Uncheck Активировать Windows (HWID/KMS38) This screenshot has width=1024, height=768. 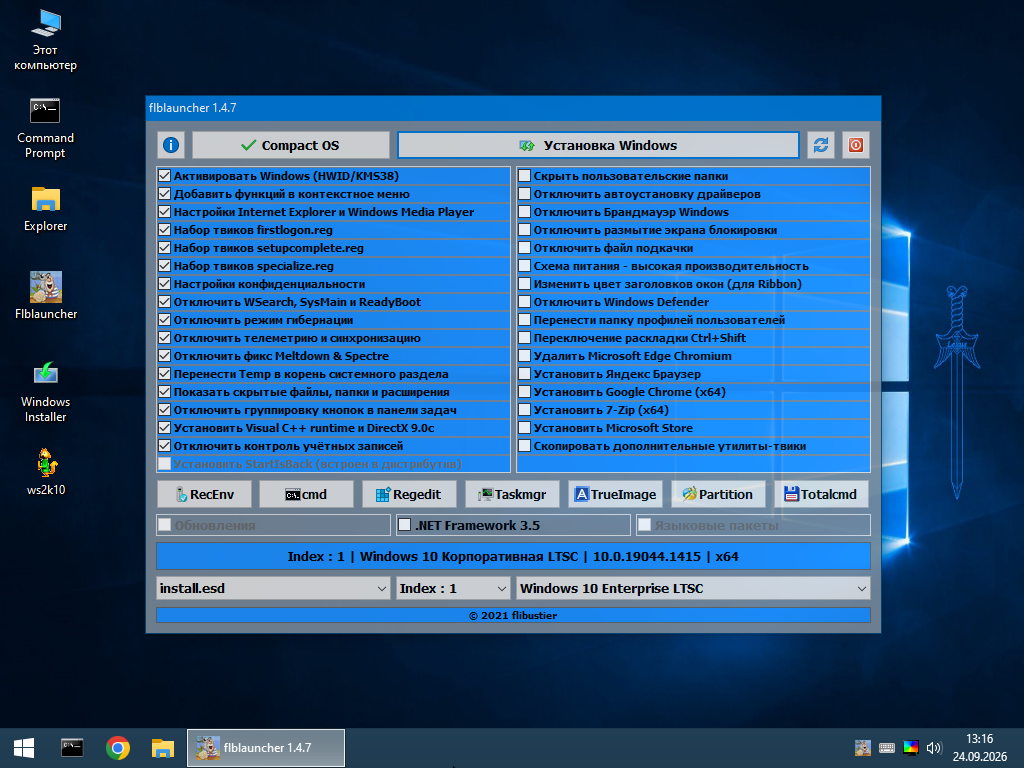click(x=165, y=176)
